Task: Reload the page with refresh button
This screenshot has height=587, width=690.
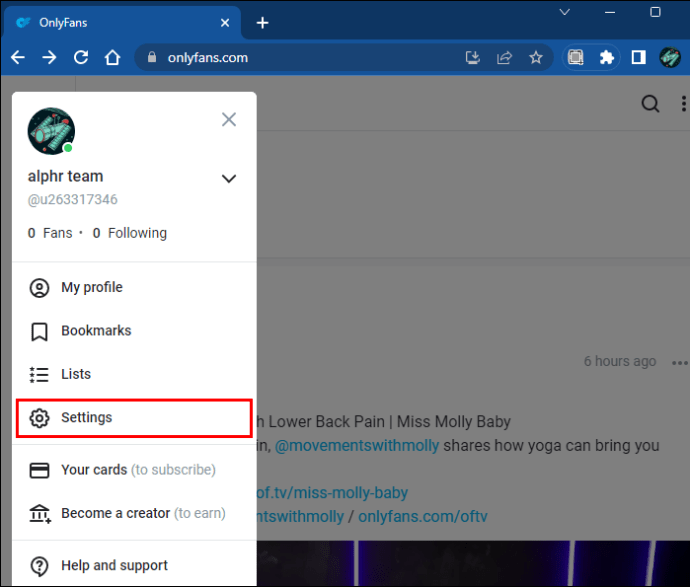Action: [81, 58]
